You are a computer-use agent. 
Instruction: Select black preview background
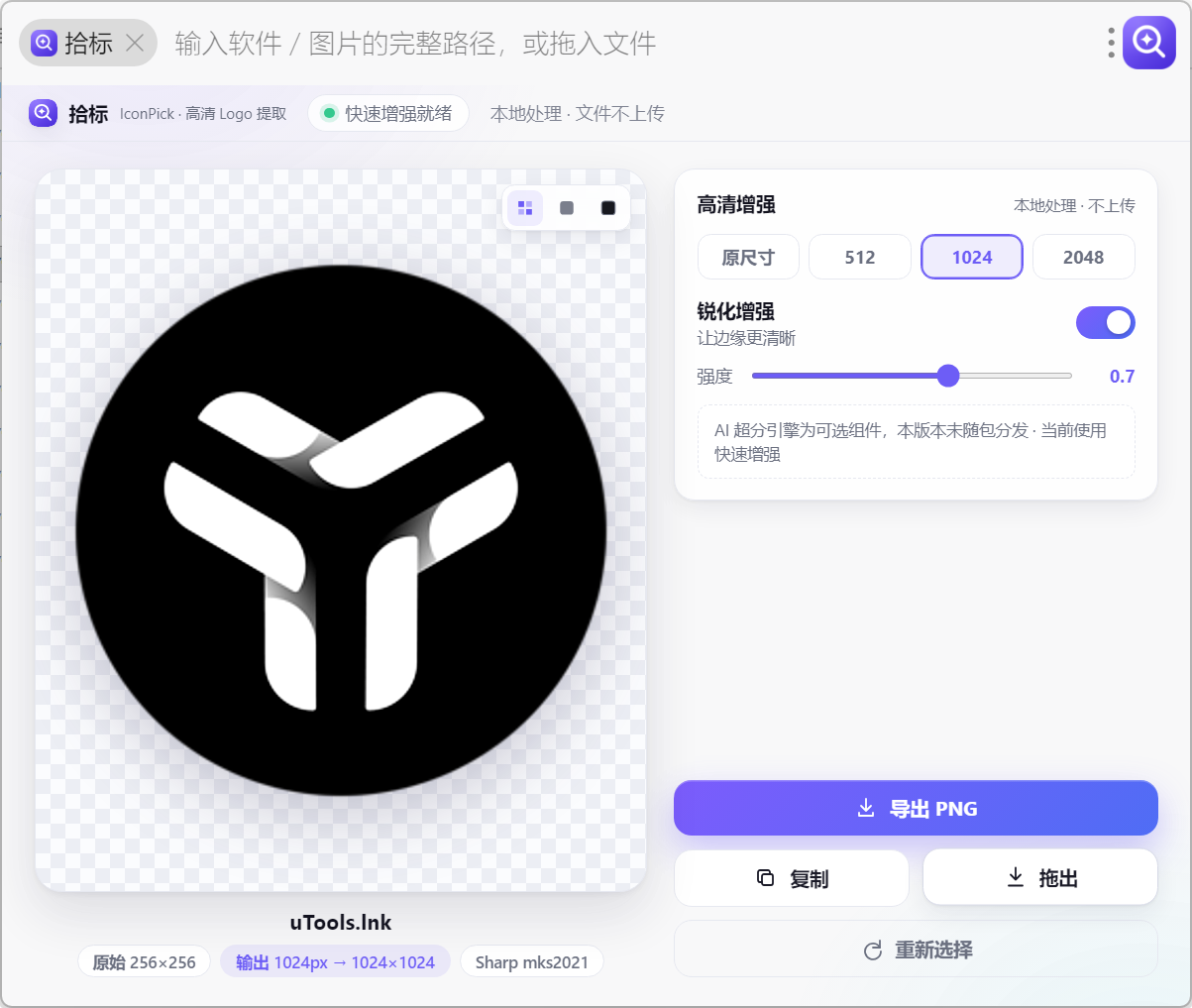click(x=608, y=208)
